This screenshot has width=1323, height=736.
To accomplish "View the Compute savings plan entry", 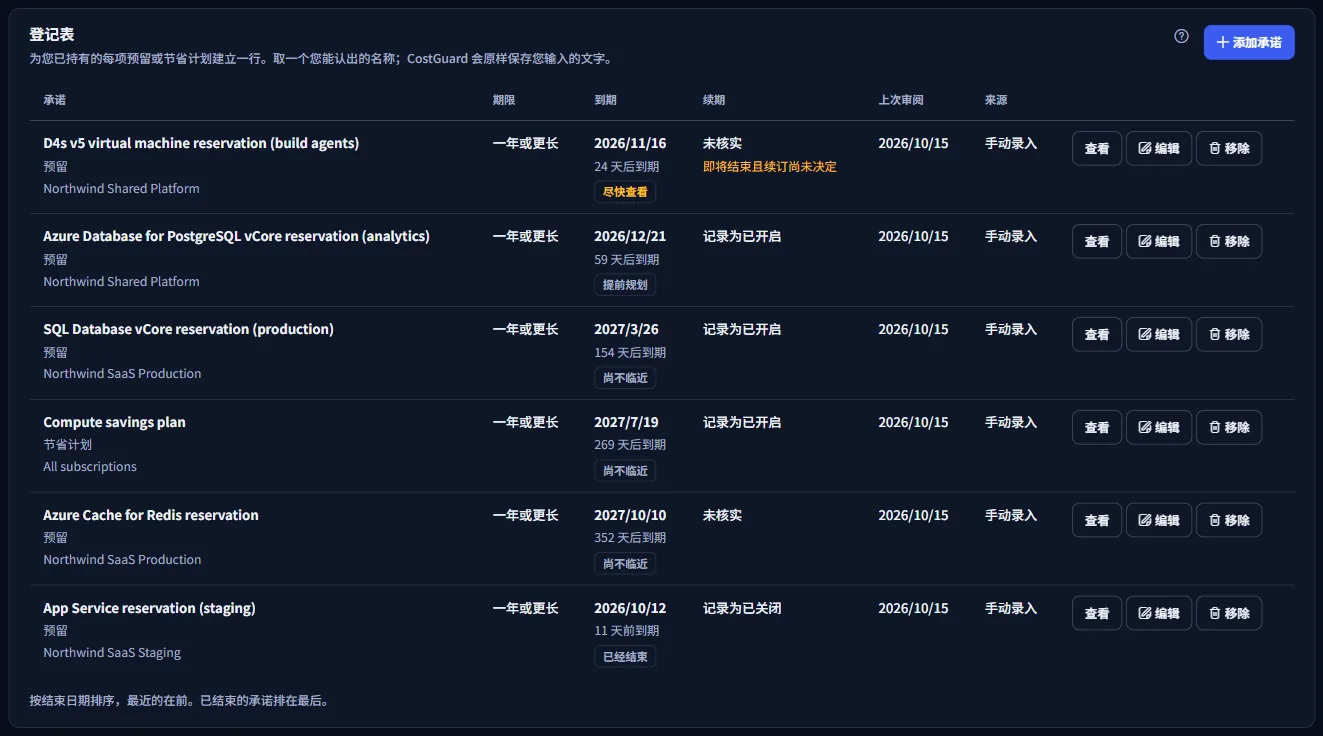I will click(1097, 427).
